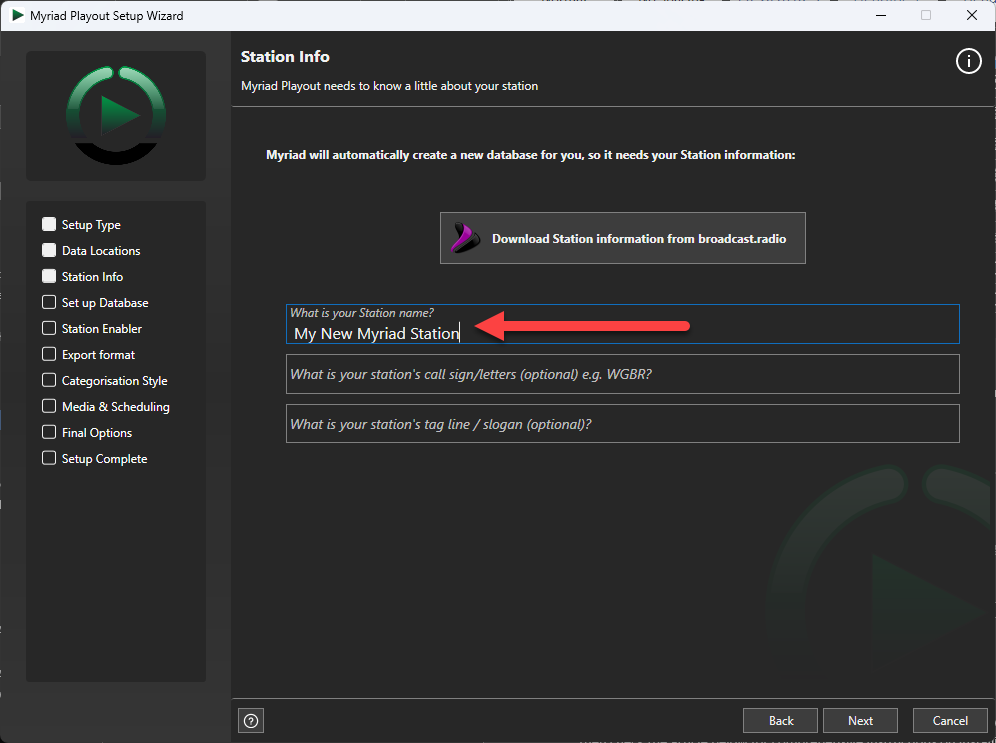Screen dimensions: 996x743
Task: Click the info icon in Station Info header
Action: point(968,62)
